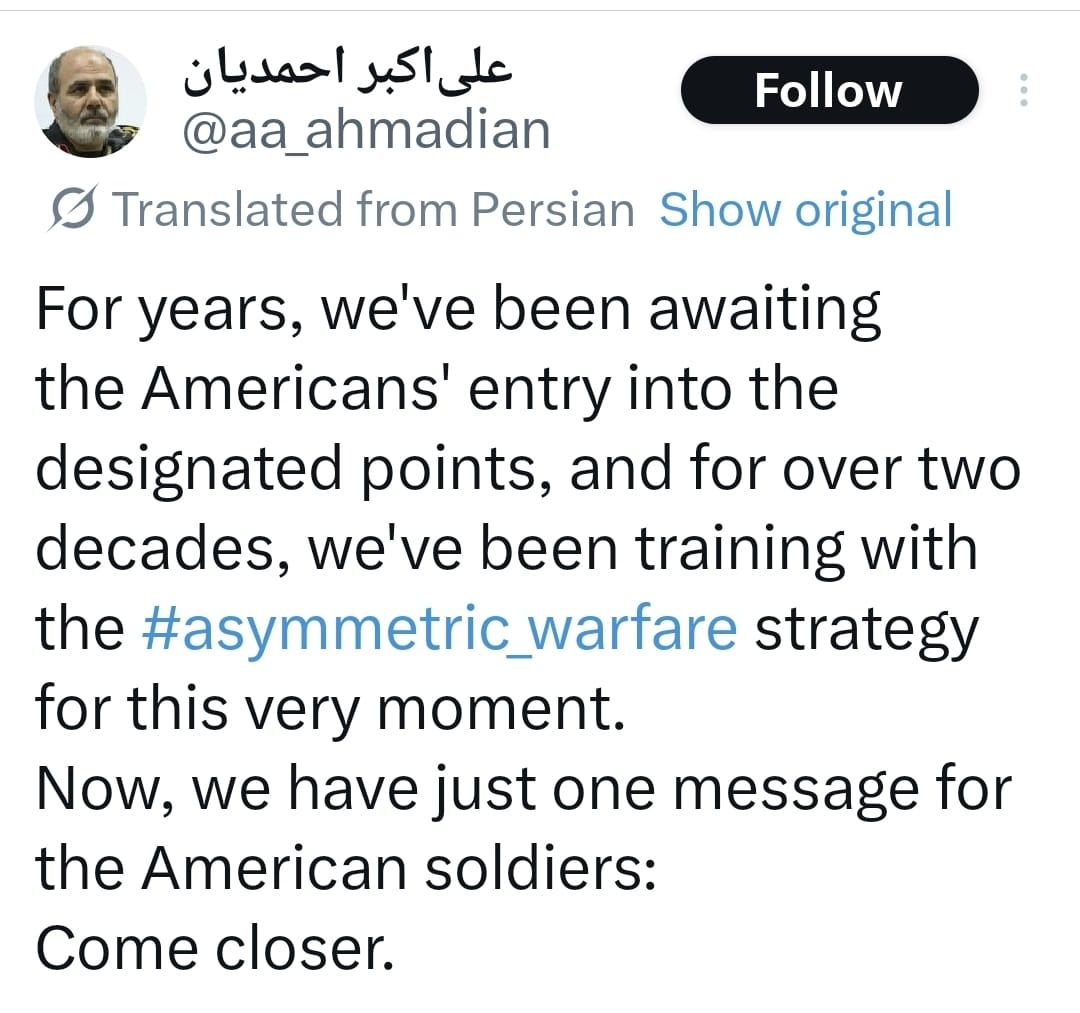The width and height of the screenshot is (1080, 1013).
Task: Click the line 'for this very moment.'
Action: [x=330, y=708]
